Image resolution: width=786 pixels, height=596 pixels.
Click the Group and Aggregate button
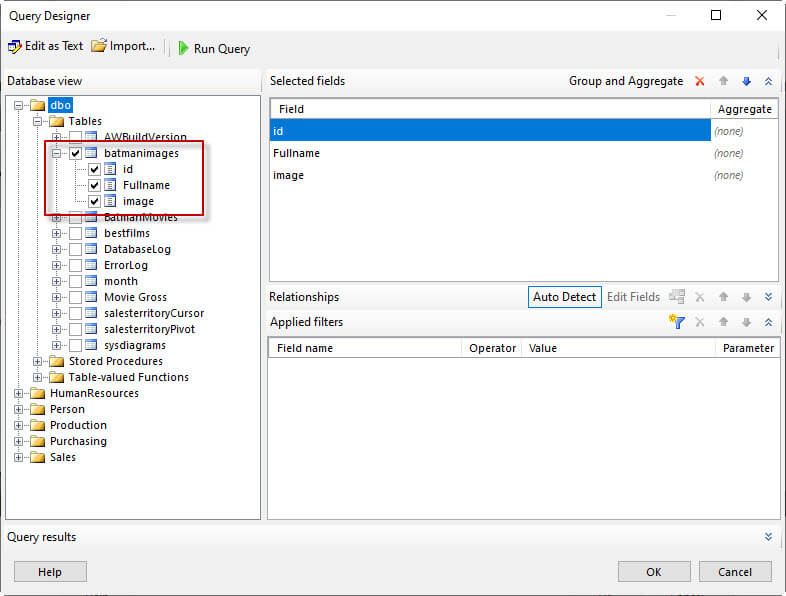click(626, 81)
